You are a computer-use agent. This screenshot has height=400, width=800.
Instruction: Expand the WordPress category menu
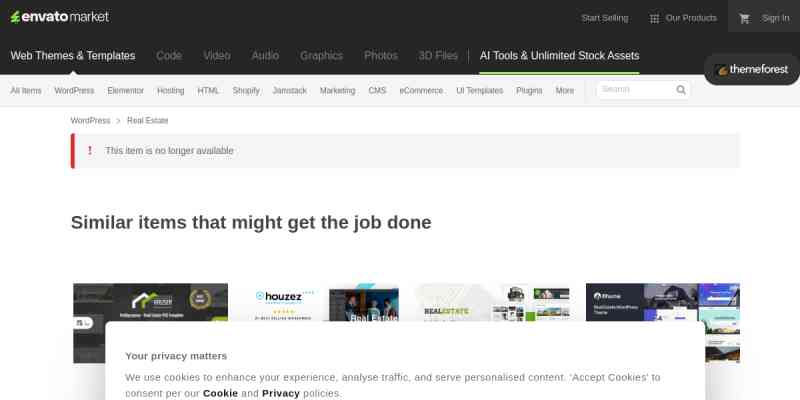(x=74, y=91)
